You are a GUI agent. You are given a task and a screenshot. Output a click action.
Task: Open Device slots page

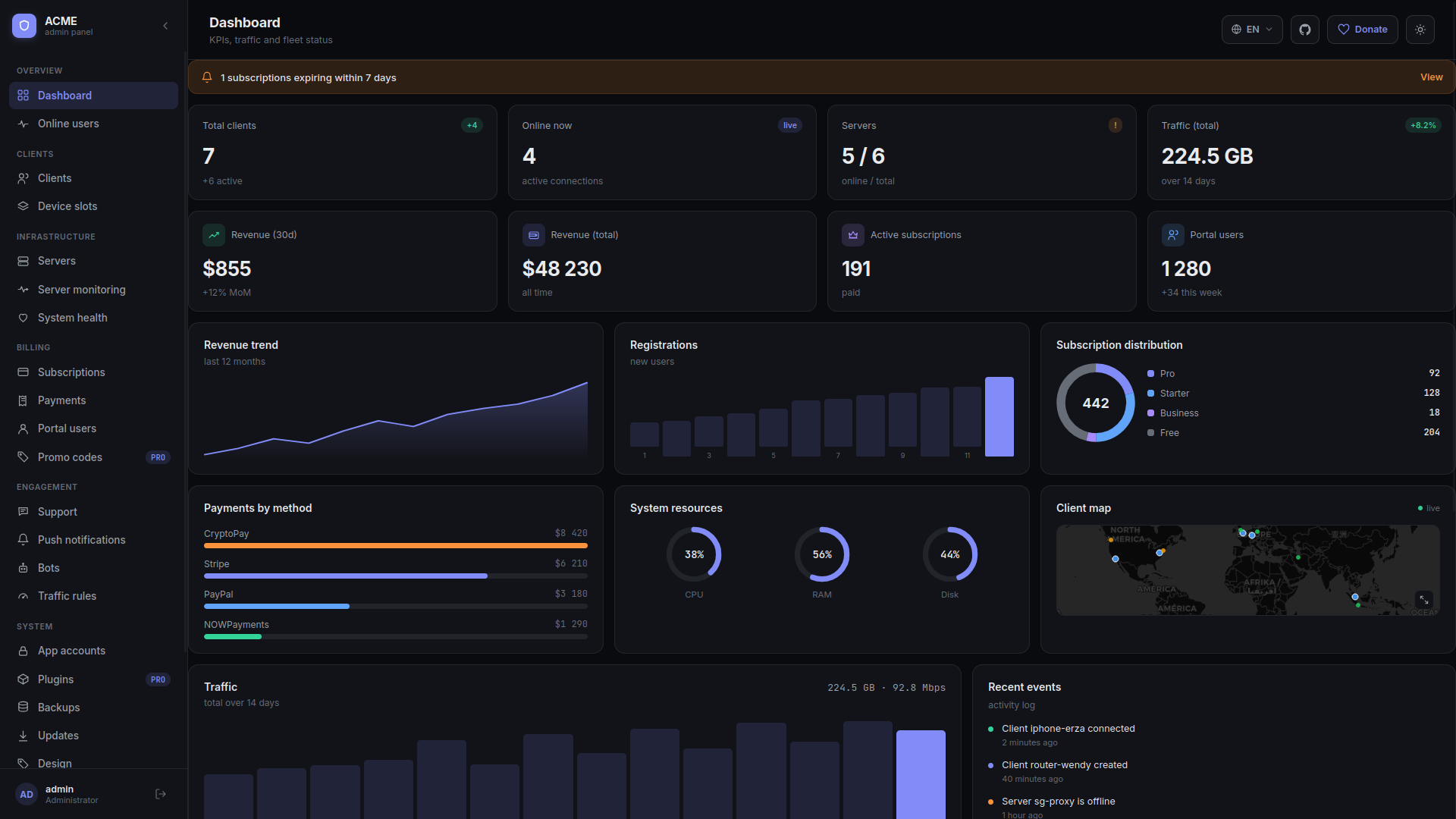(93, 206)
